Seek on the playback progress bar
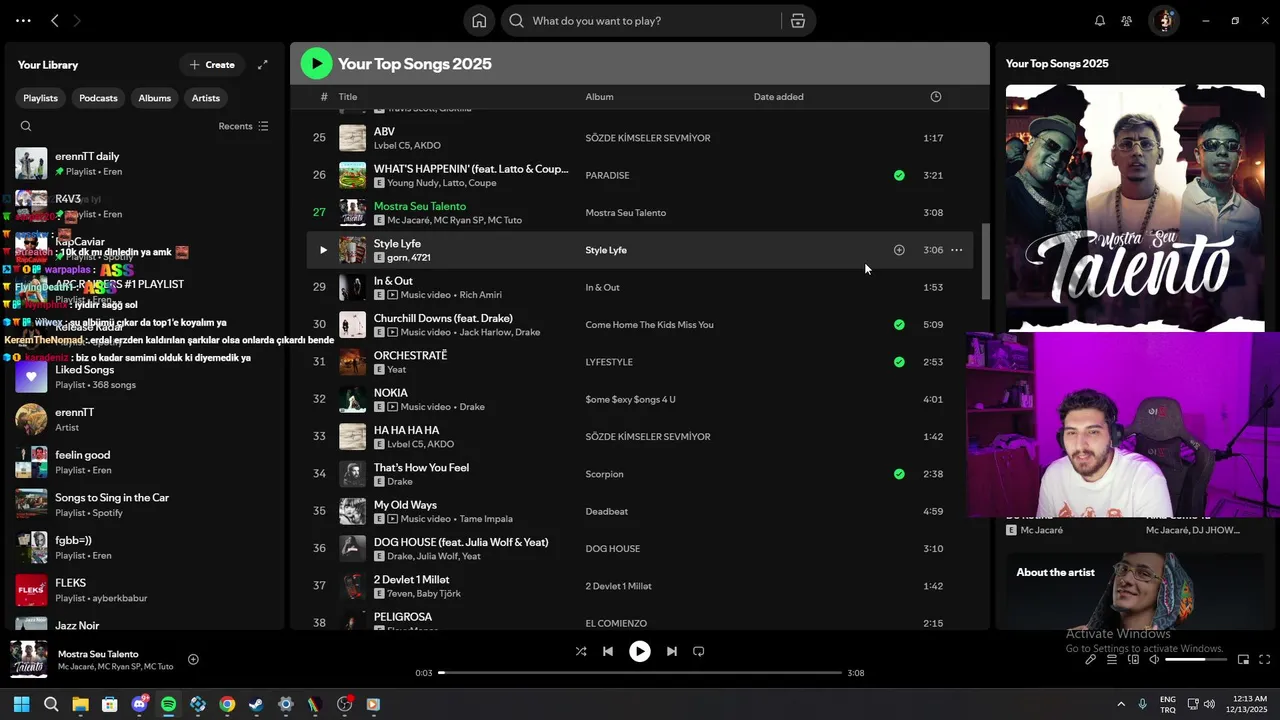Viewport: 1280px width, 720px height. (x=640, y=673)
